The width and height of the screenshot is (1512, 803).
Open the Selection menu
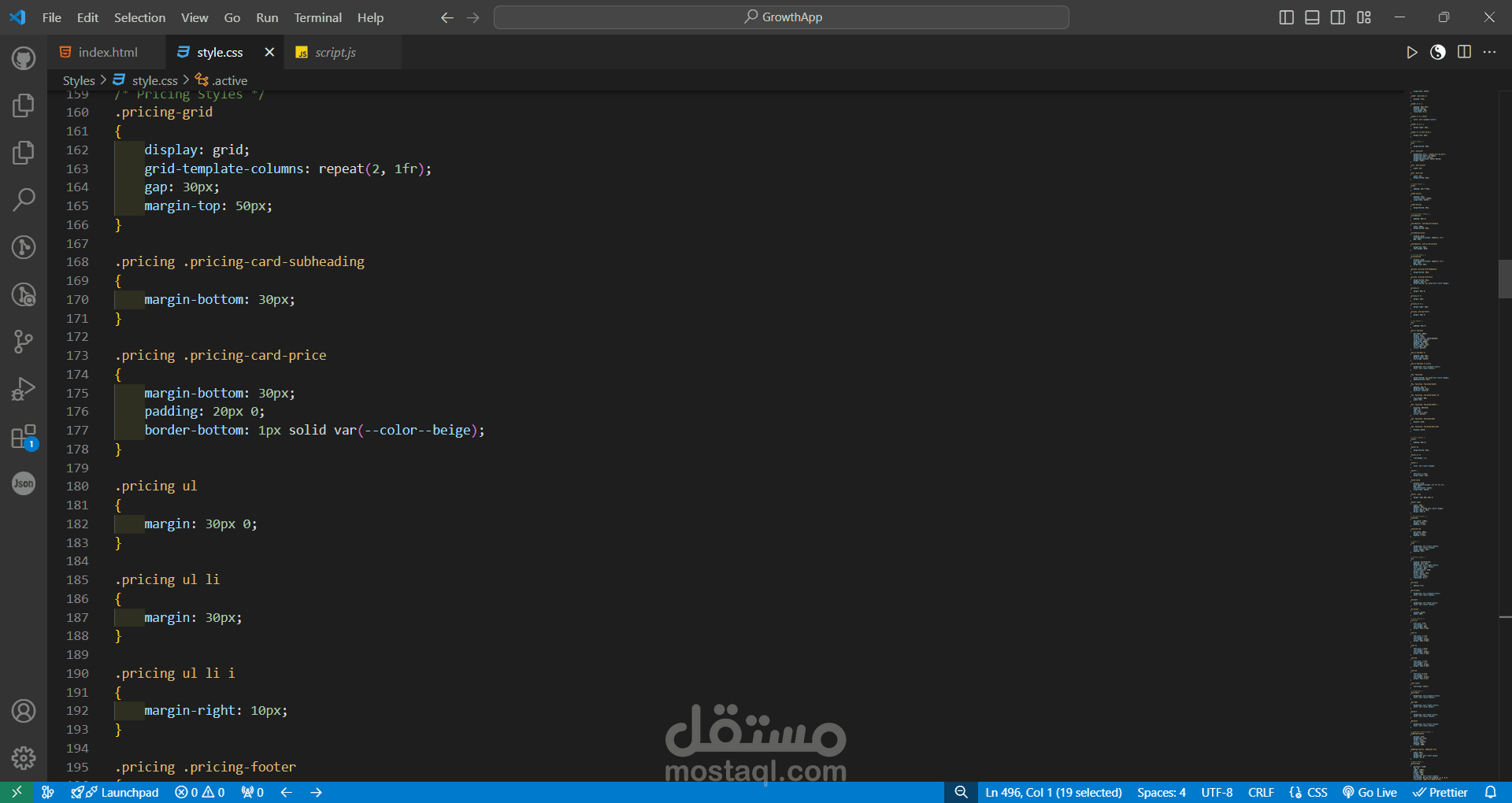pos(139,17)
